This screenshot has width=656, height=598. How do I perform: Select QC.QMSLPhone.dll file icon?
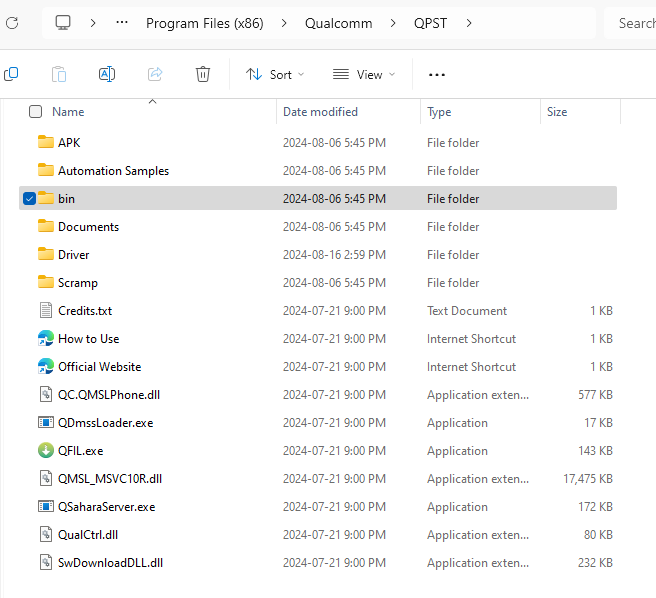pos(46,395)
